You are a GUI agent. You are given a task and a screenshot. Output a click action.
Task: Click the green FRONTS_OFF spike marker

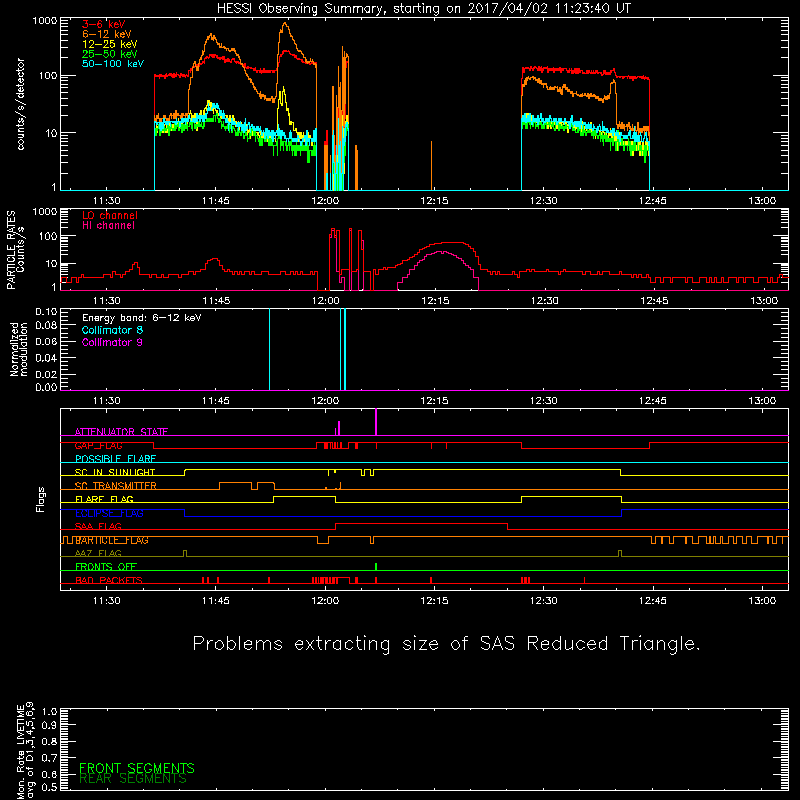pos(376,566)
